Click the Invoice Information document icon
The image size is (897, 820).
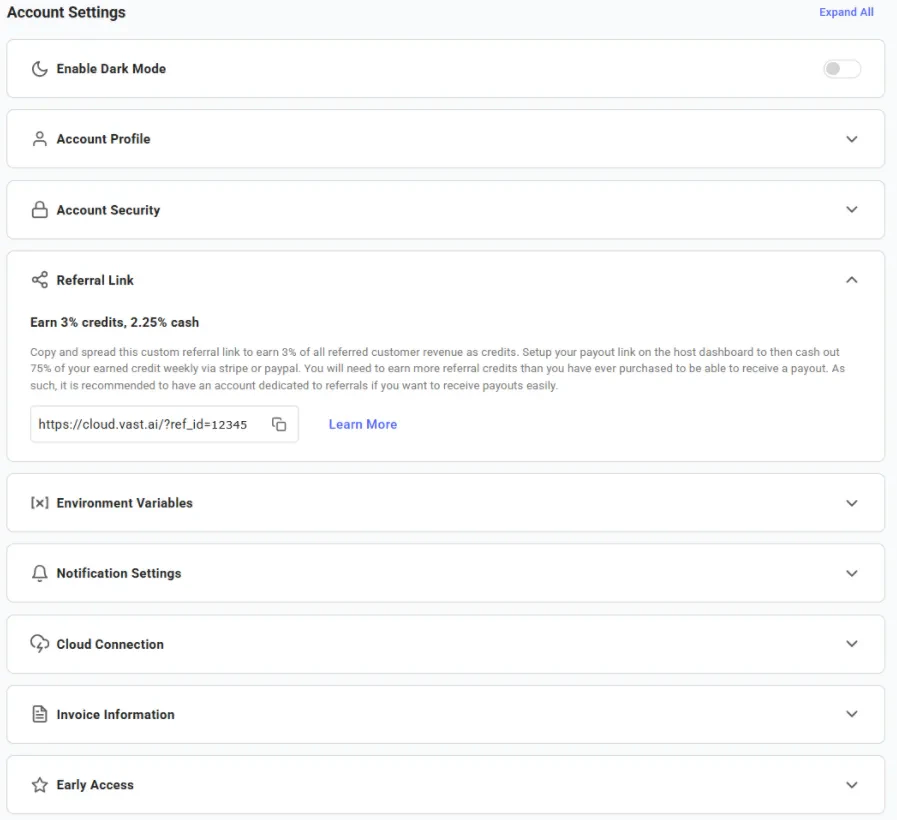(x=39, y=714)
